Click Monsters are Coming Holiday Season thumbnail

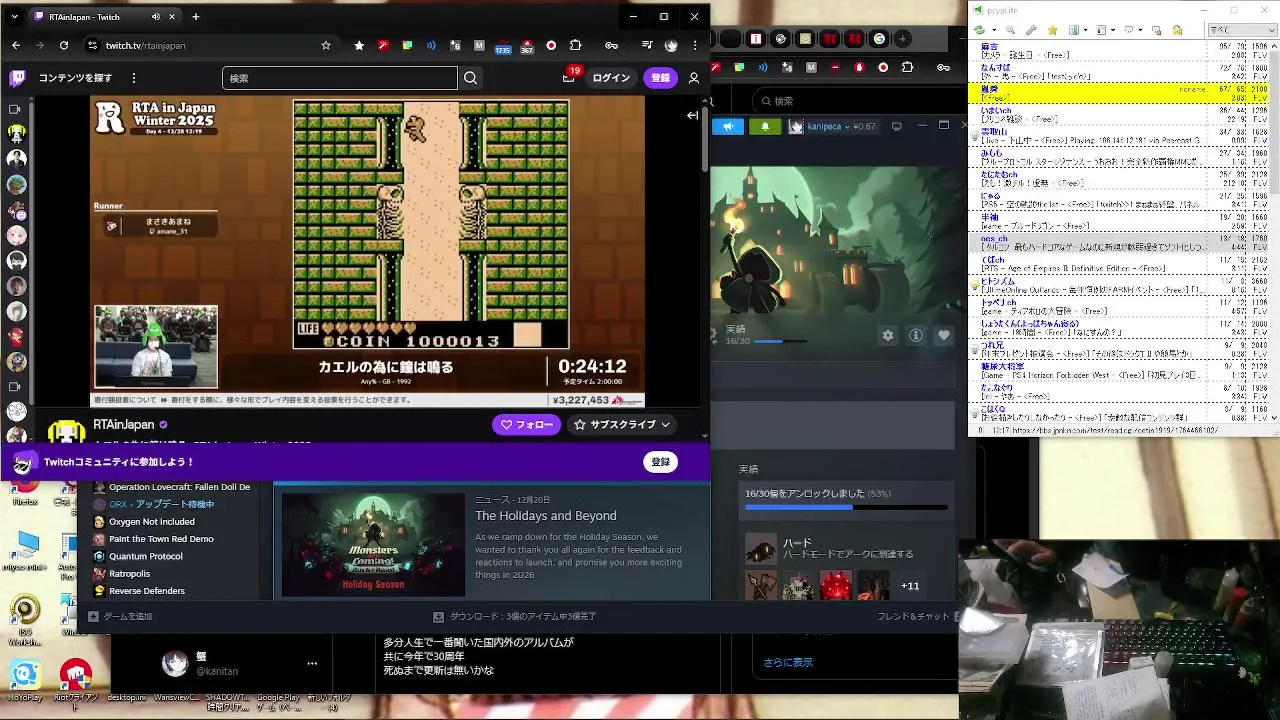pos(373,544)
